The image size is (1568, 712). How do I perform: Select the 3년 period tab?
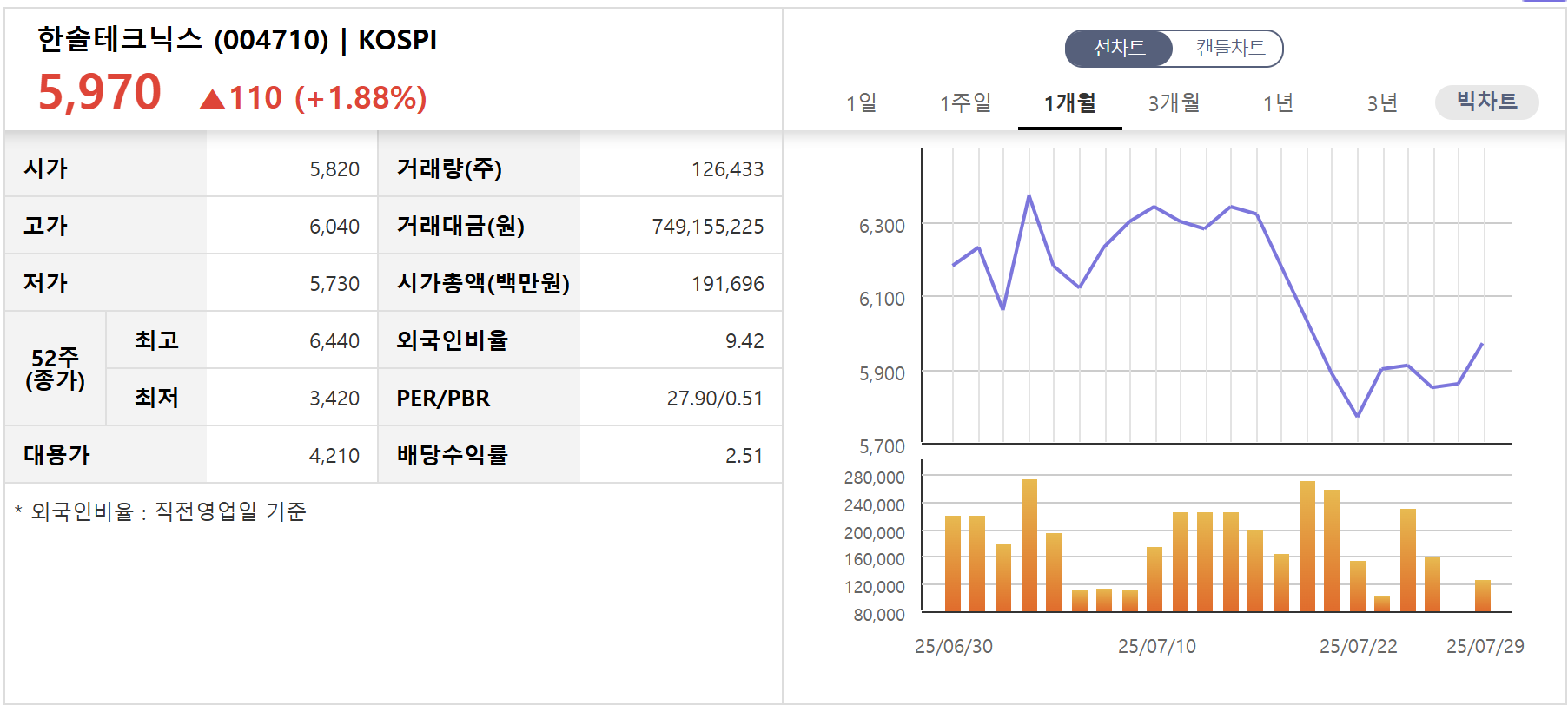click(x=1383, y=103)
